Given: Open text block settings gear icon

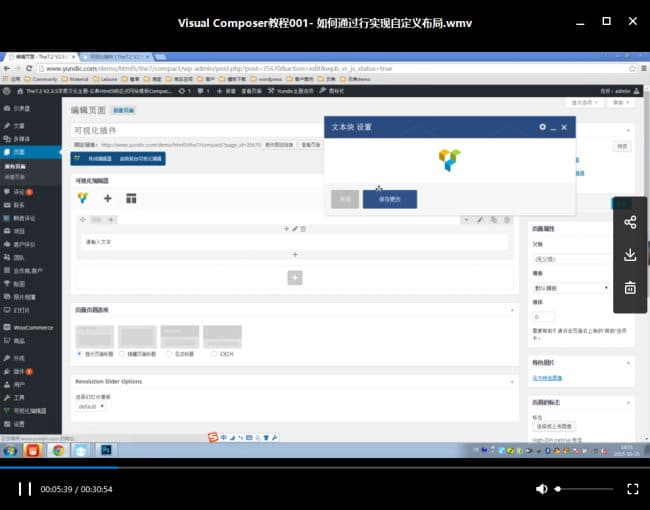Looking at the screenshot, I should (542, 127).
